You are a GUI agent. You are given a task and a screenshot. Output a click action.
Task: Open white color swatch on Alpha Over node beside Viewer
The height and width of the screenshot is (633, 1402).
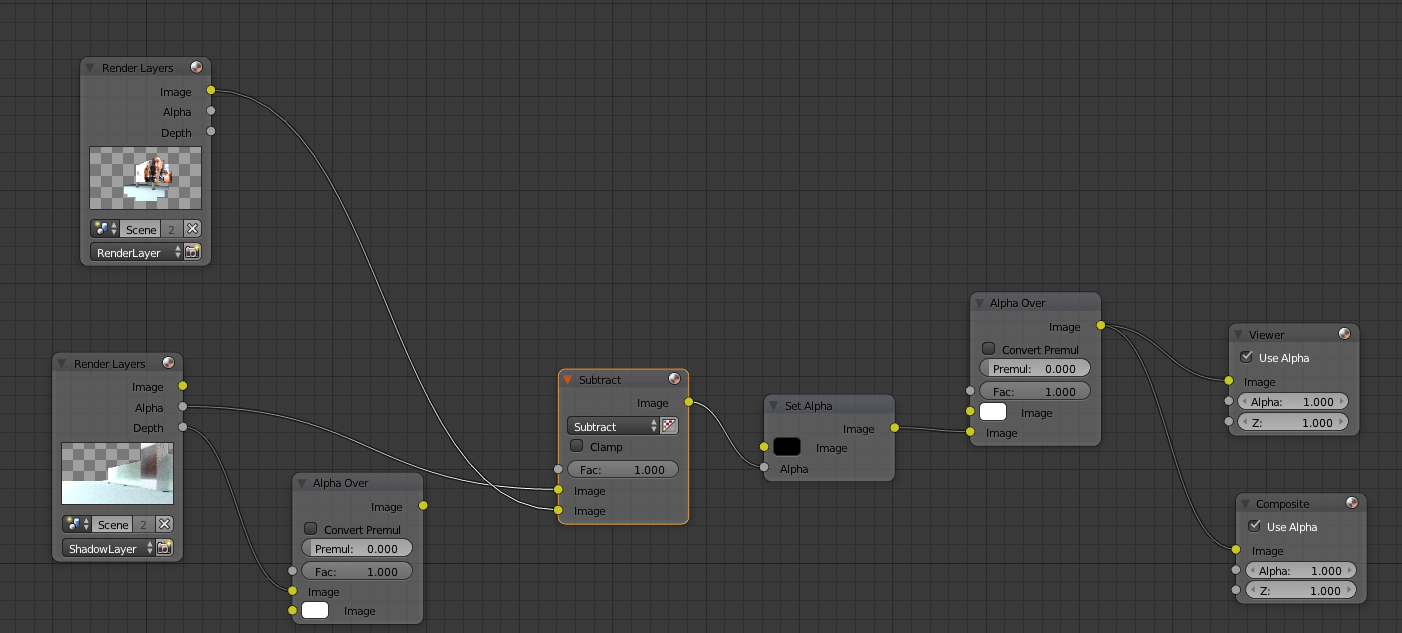pyautogui.click(x=993, y=412)
